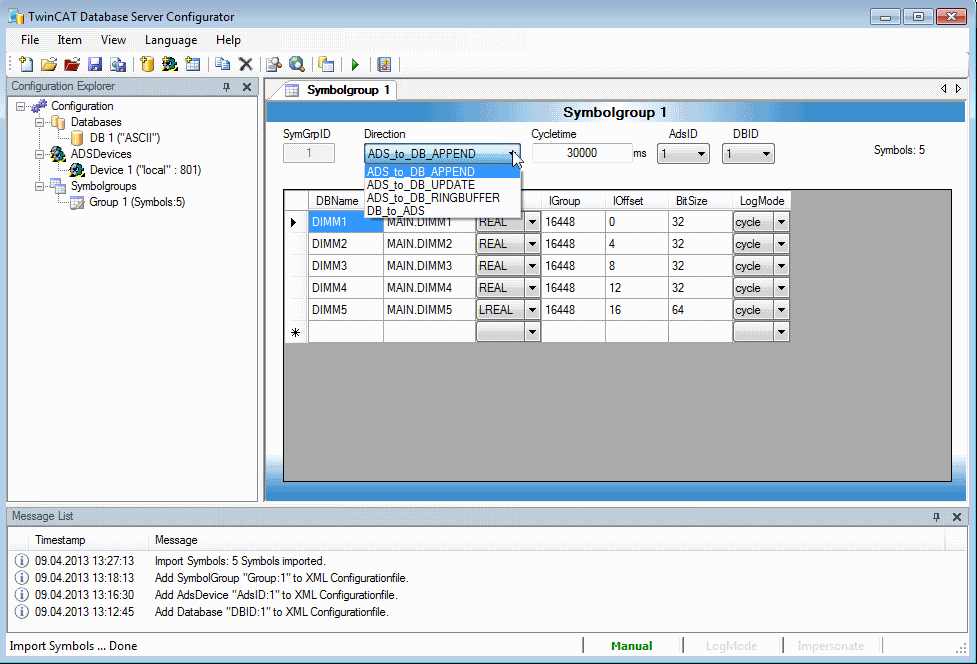The width and height of the screenshot is (977, 664).
Task: Collapse the Symbolgroups tree node
Action: click(x=39, y=186)
